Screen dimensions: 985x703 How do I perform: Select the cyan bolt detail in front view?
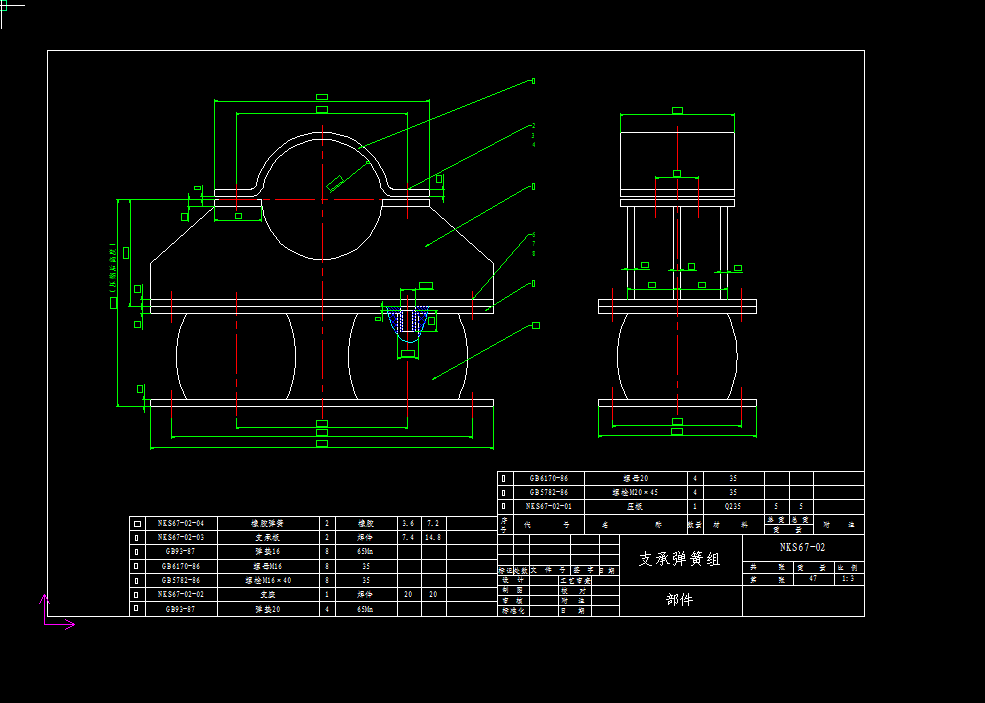pyautogui.click(x=409, y=322)
